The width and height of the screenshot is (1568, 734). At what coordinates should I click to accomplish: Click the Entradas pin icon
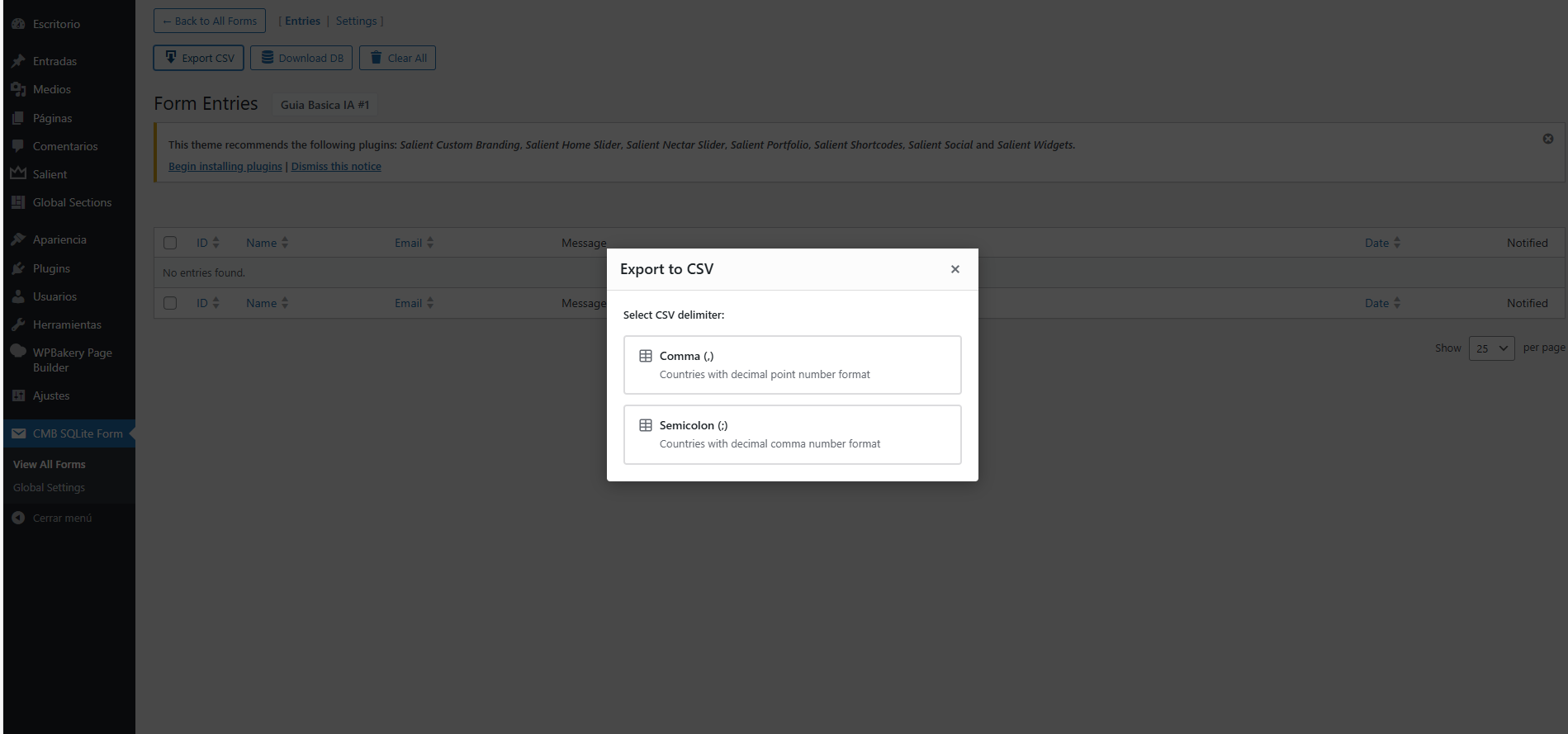click(x=18, y=61)
